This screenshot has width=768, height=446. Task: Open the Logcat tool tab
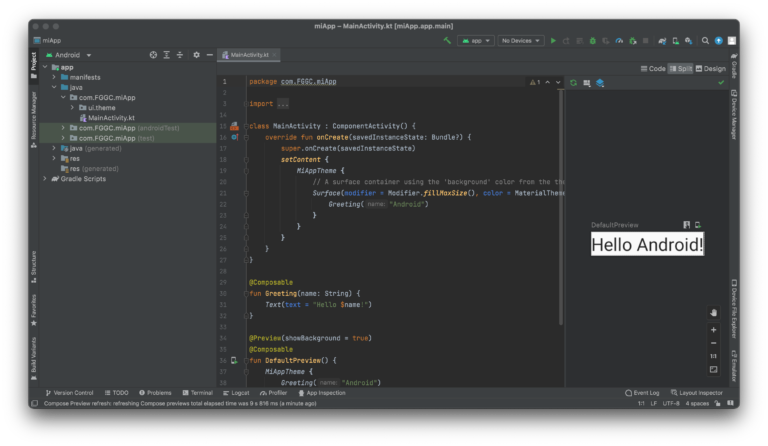(236, 393)
